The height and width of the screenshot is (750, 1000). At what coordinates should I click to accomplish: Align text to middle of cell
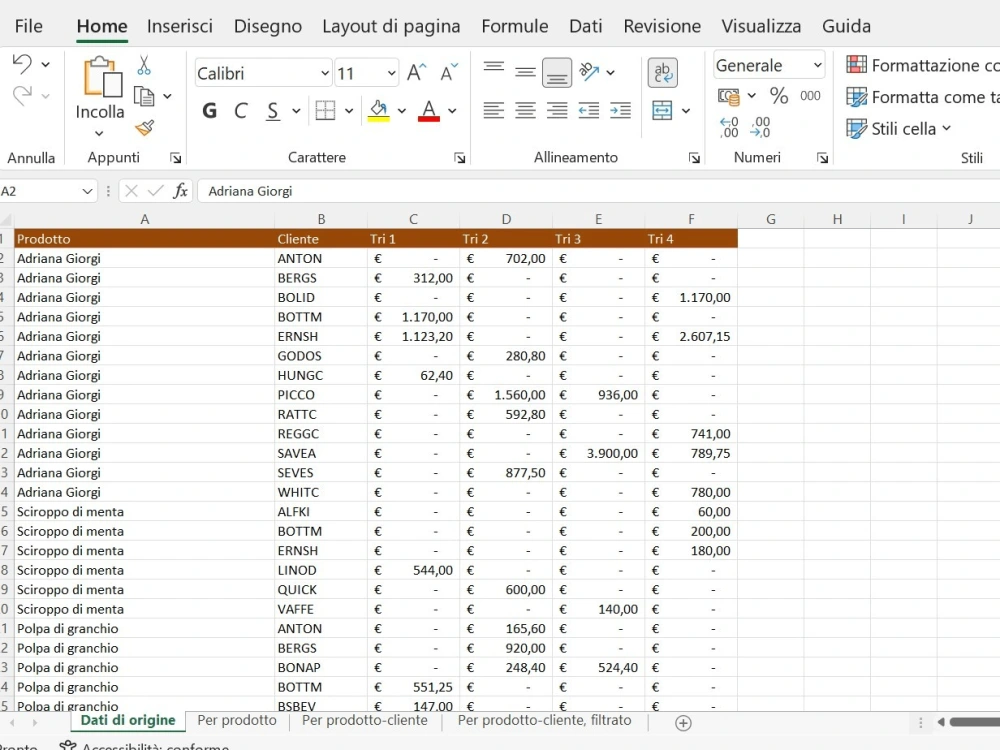click(x=526, y=73)
